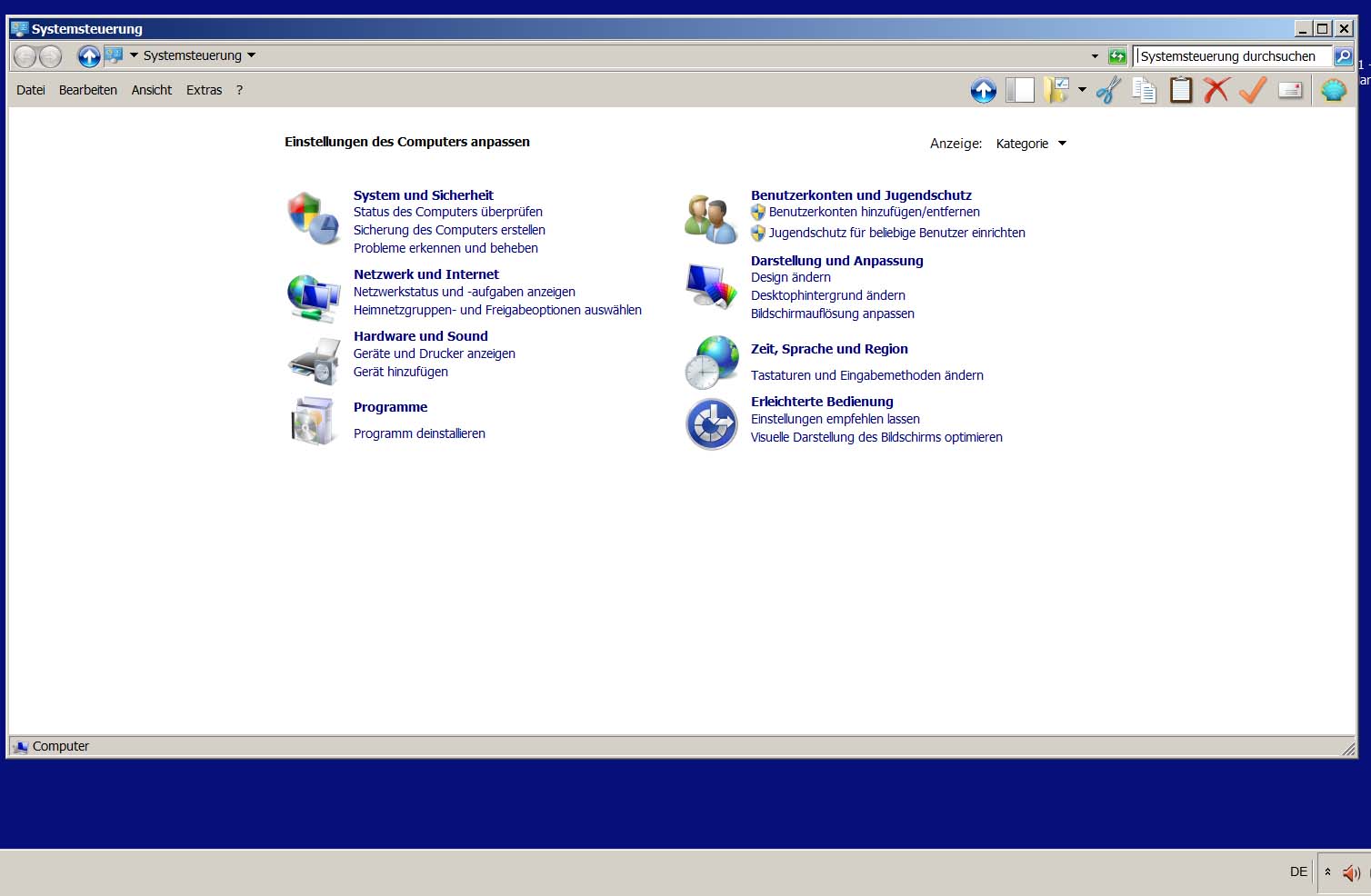Click the orange checkmark Properties icon
1371x896 pixels.
coord(1253,90)
